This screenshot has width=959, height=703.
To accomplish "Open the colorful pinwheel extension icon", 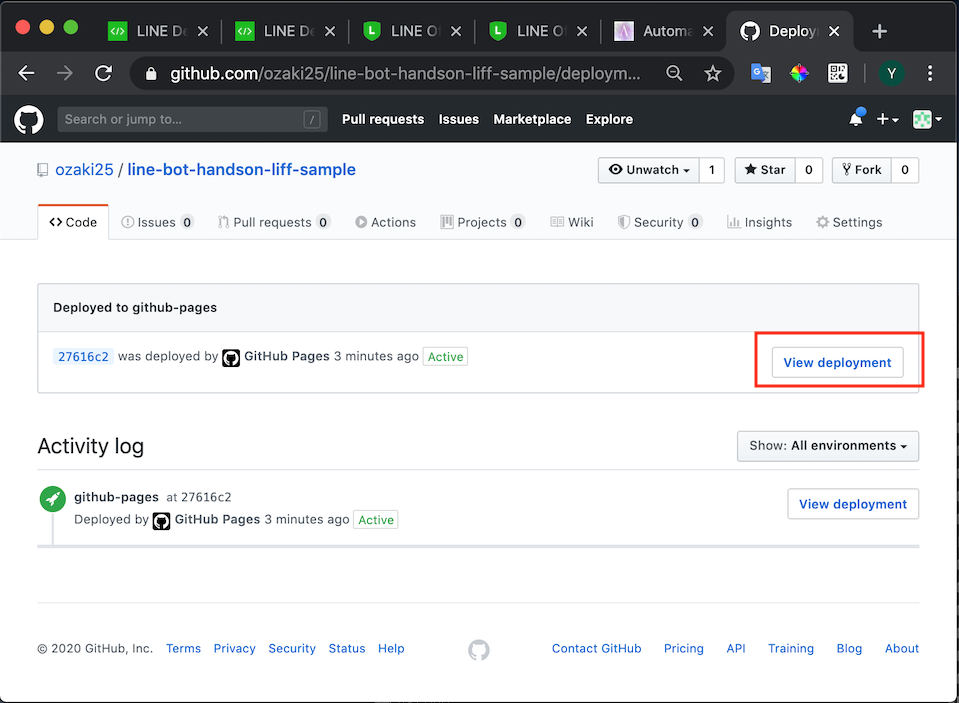I will 799,73.
